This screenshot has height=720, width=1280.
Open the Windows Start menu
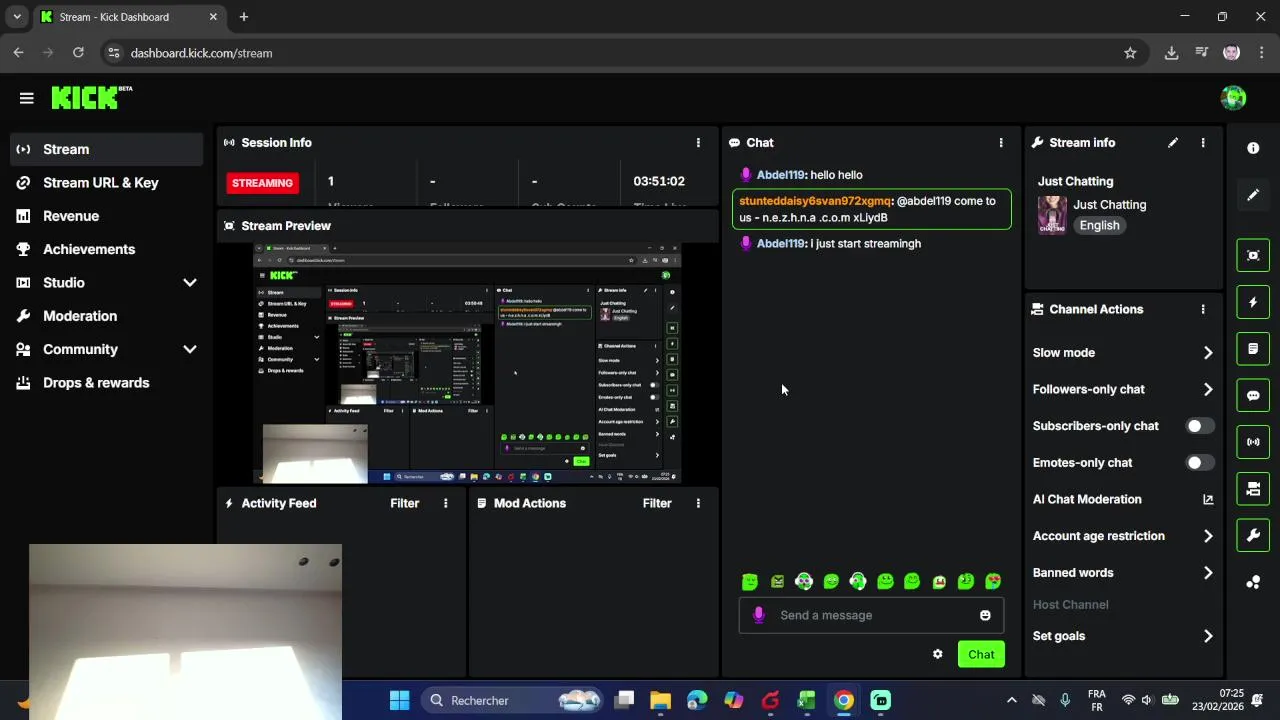[x=399, y=700]
